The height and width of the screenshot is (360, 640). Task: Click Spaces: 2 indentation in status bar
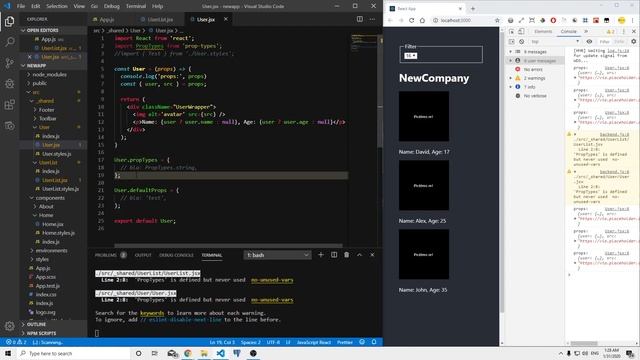click(251, 342)
